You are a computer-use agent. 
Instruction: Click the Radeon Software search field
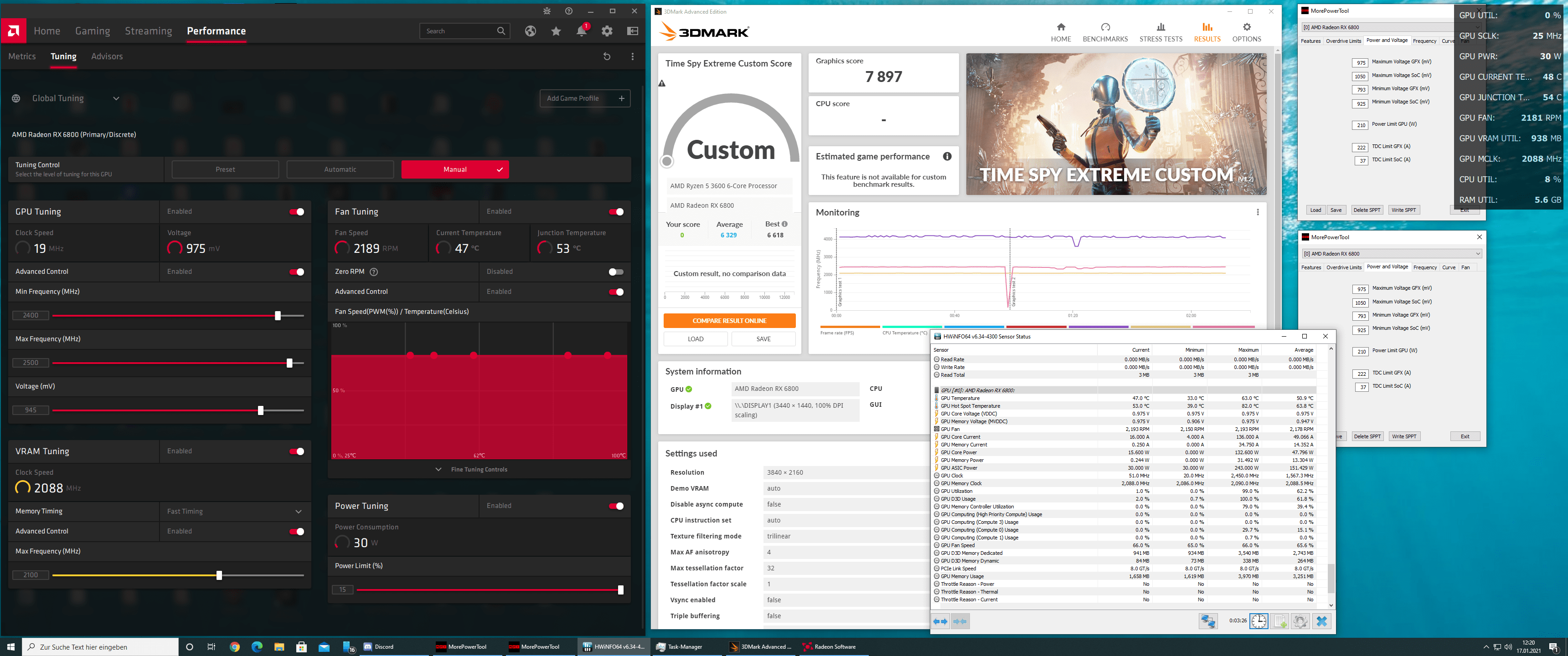tap(464, 31)
